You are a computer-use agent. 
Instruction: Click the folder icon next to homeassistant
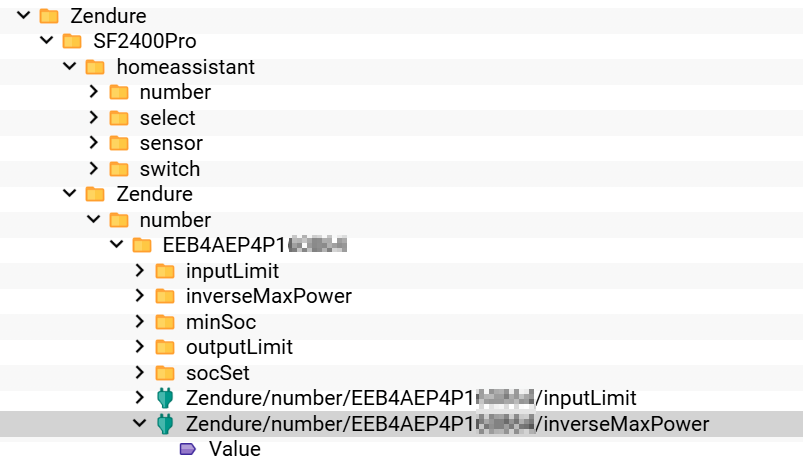[x=95, y=67]
